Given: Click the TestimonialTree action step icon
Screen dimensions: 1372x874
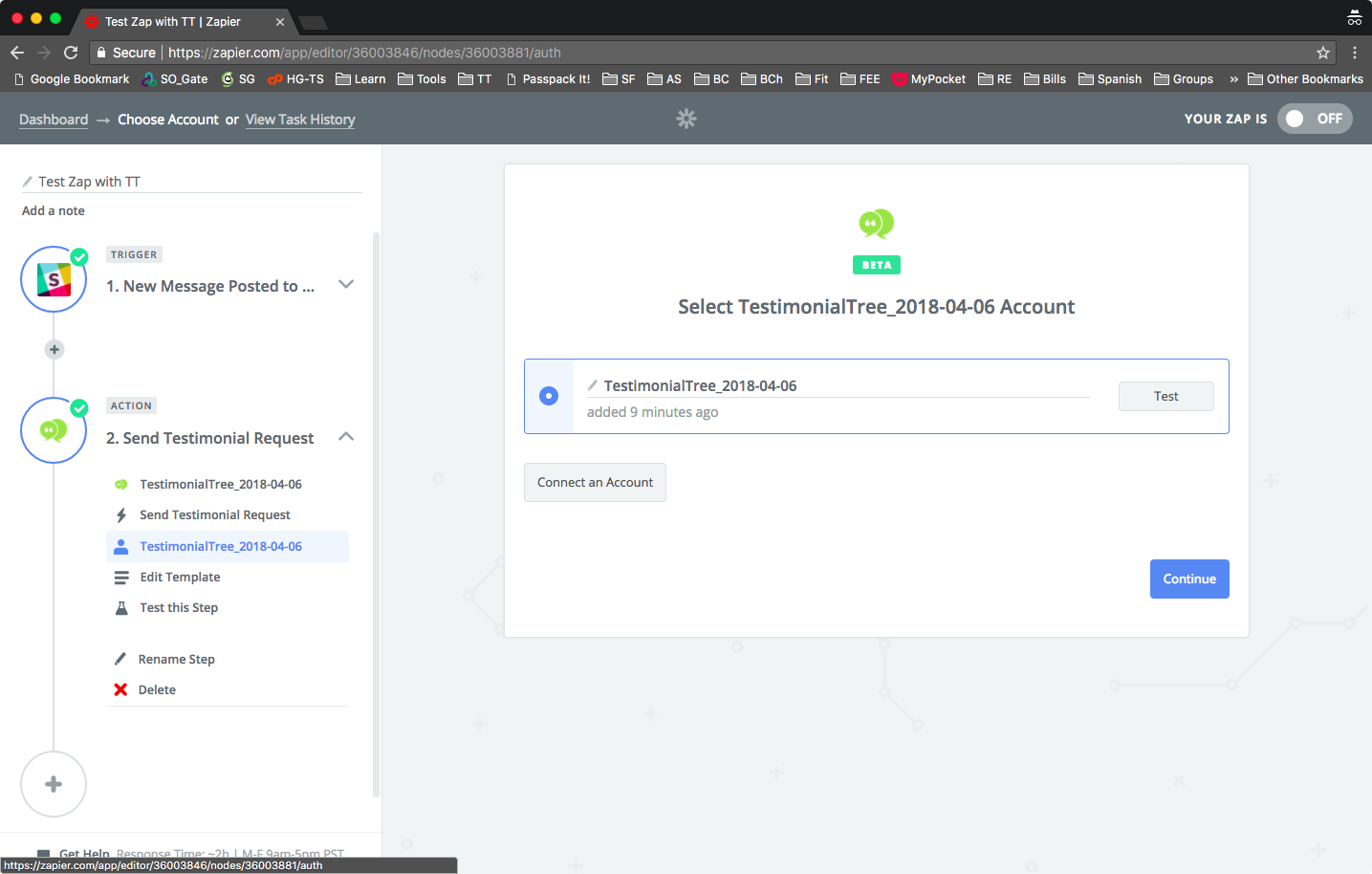Looking at the screenshot, I should click(x=54, y=430).
